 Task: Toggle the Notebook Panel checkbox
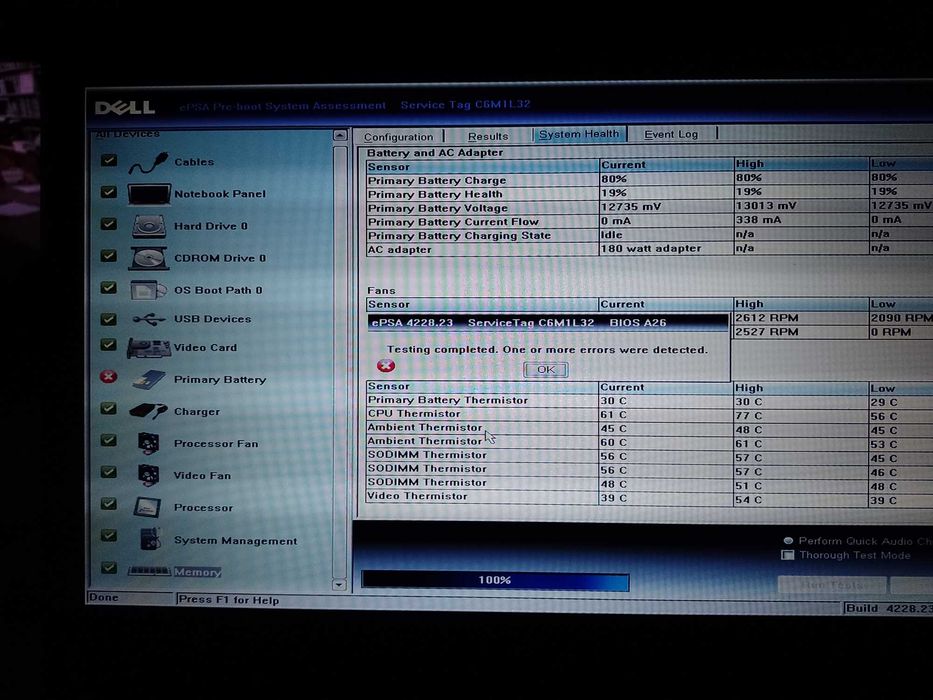click(108, 192)
